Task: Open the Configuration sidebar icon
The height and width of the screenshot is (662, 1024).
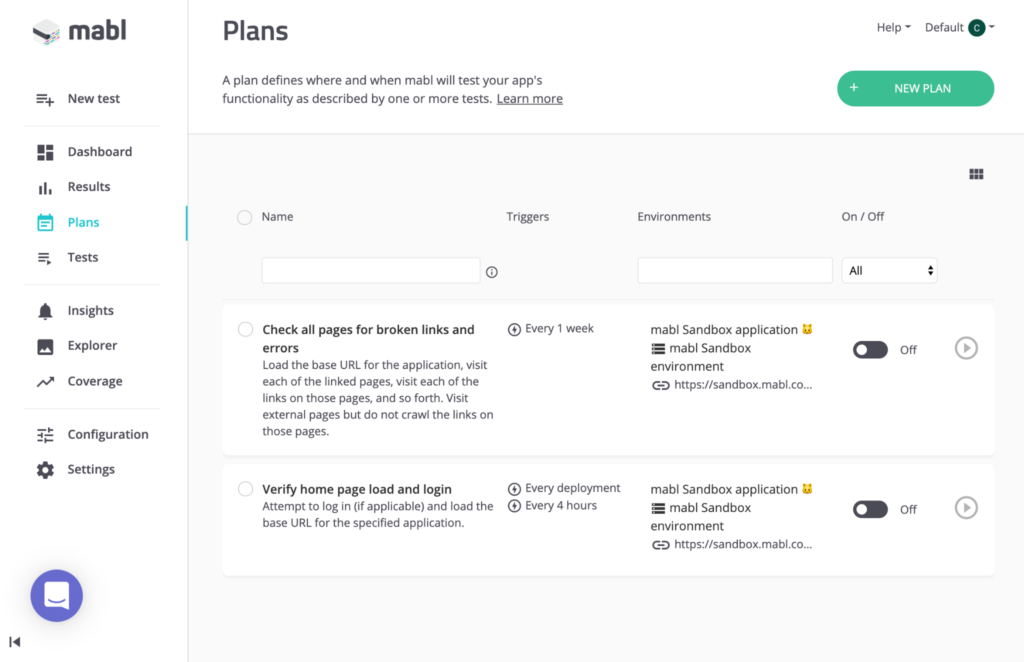Action: pyautogui.click(x=45, y=434)
